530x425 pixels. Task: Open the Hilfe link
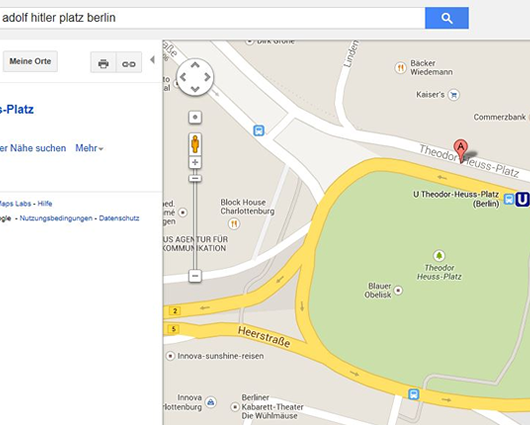click(45, 204)
